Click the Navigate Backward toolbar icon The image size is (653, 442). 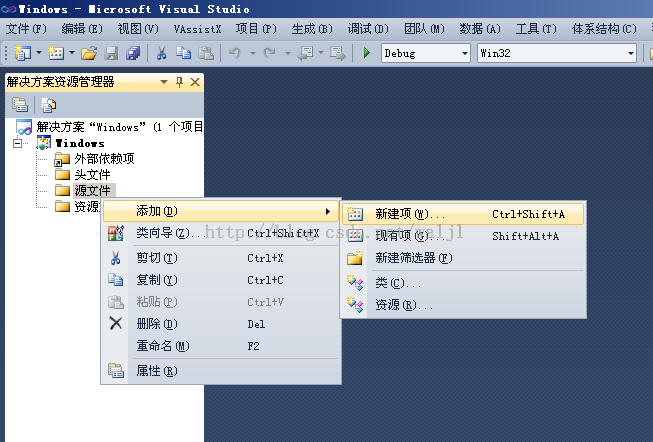pos(305,53)
